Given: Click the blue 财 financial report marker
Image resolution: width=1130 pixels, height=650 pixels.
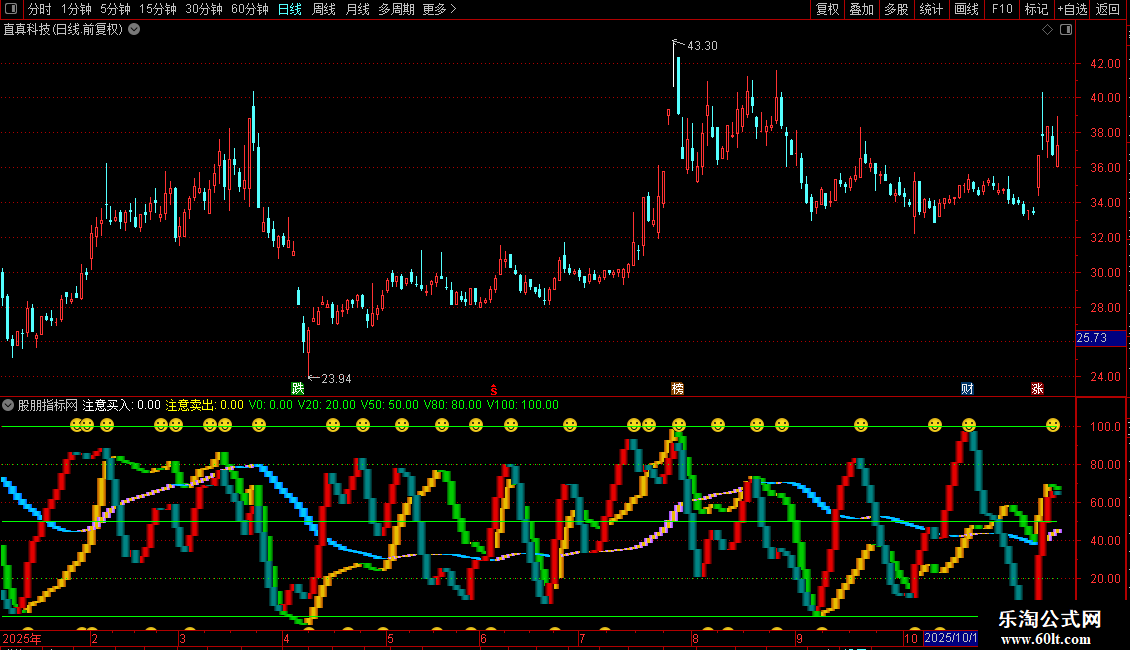Looking at the screenshot, I should tap(967, 388).
